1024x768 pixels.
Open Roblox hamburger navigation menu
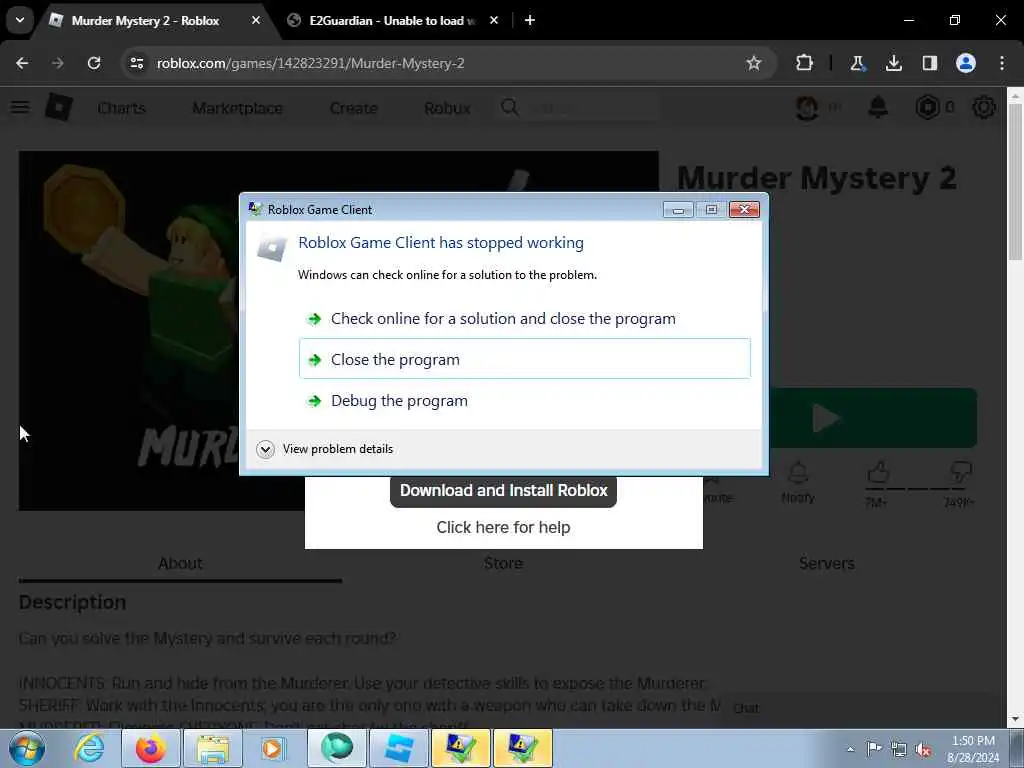[20, 107]
